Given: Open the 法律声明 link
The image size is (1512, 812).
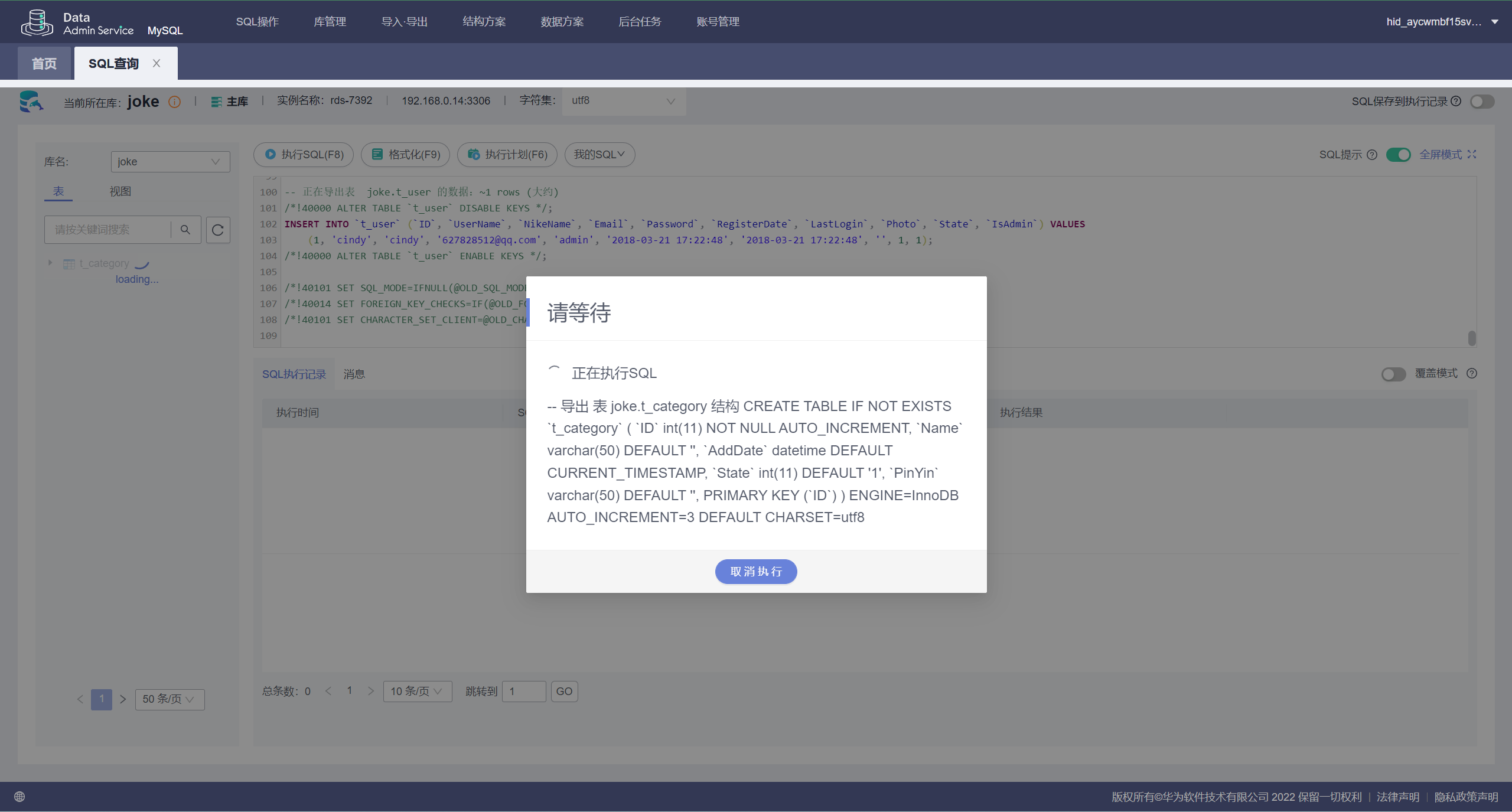Looking at the screenshot, I should [x=1398, y=797].
